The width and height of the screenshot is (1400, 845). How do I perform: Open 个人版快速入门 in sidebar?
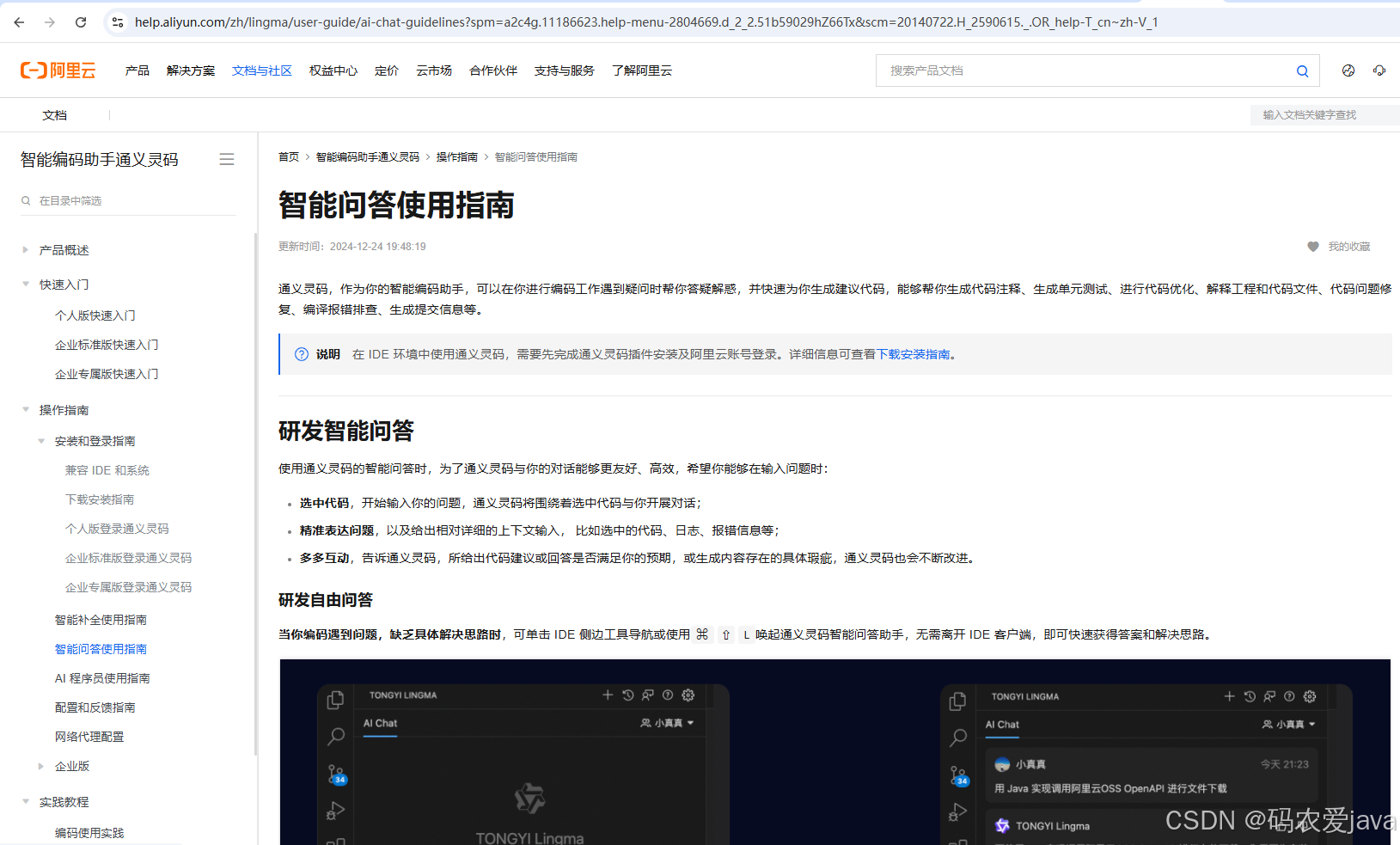[95, 315]
